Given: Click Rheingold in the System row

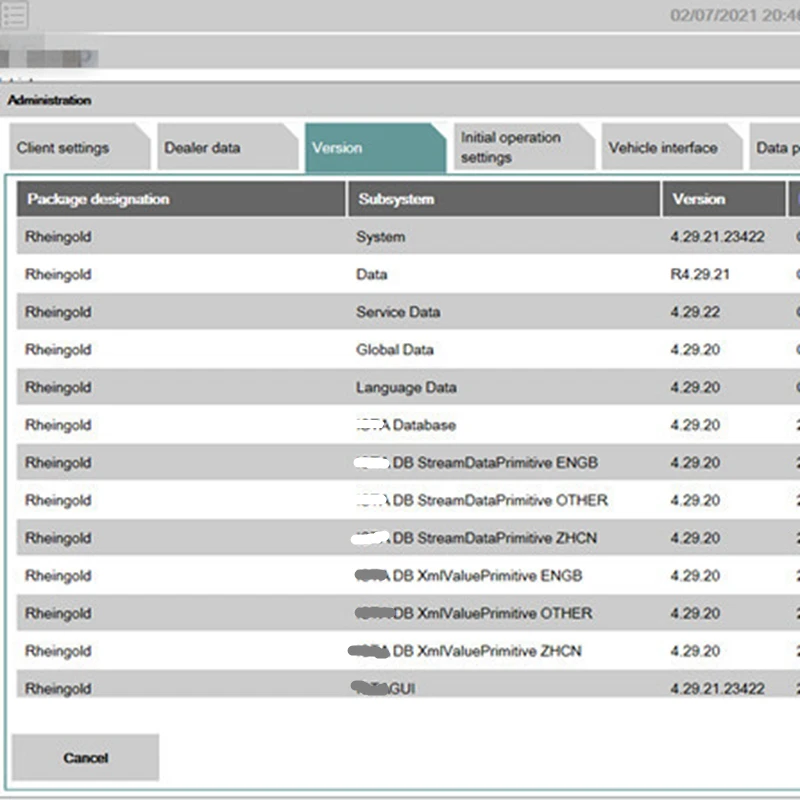Looking at the screenshot, I should coord(58,237).
